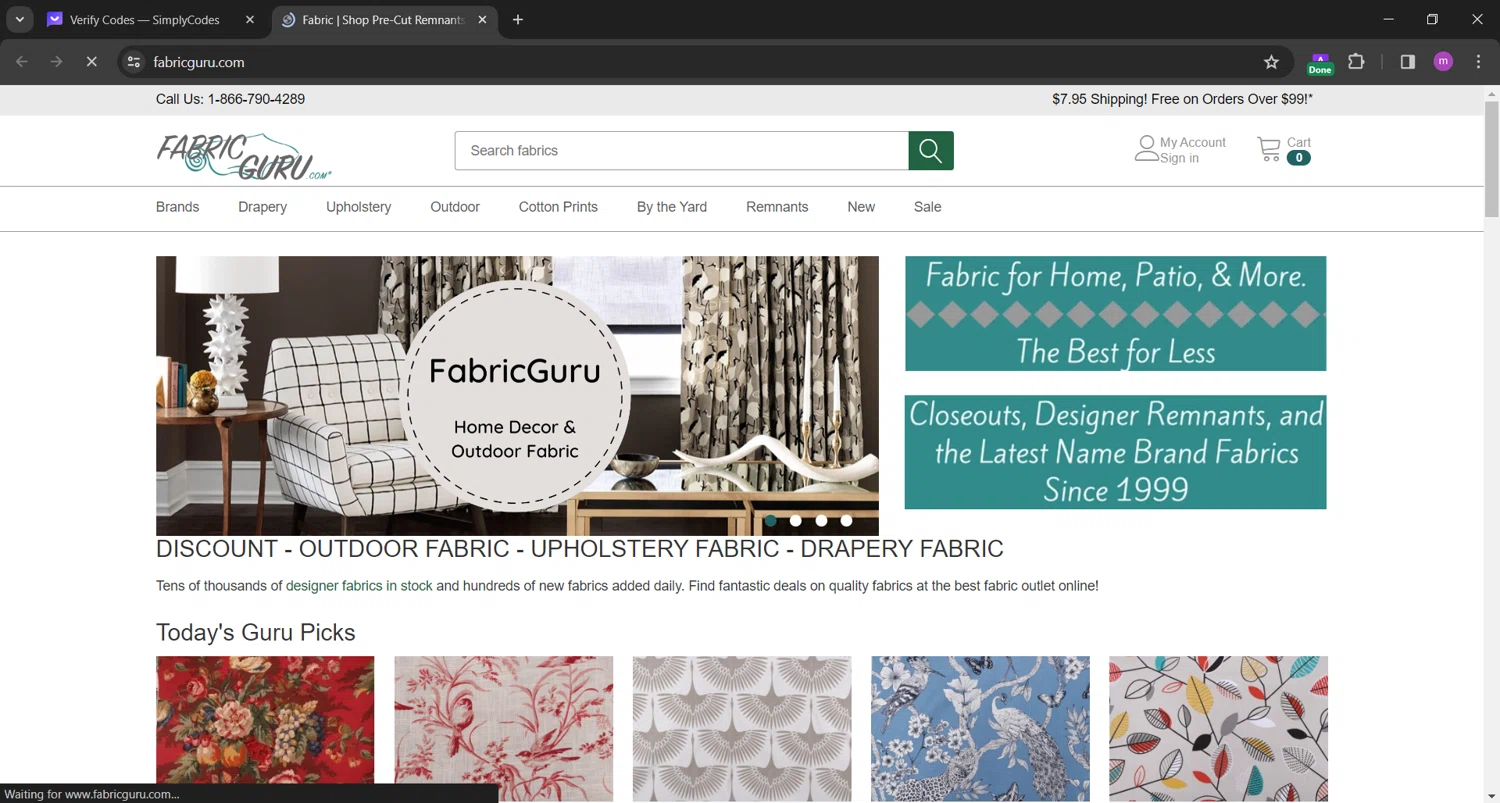Open the Sale menu item

(927, 207)
